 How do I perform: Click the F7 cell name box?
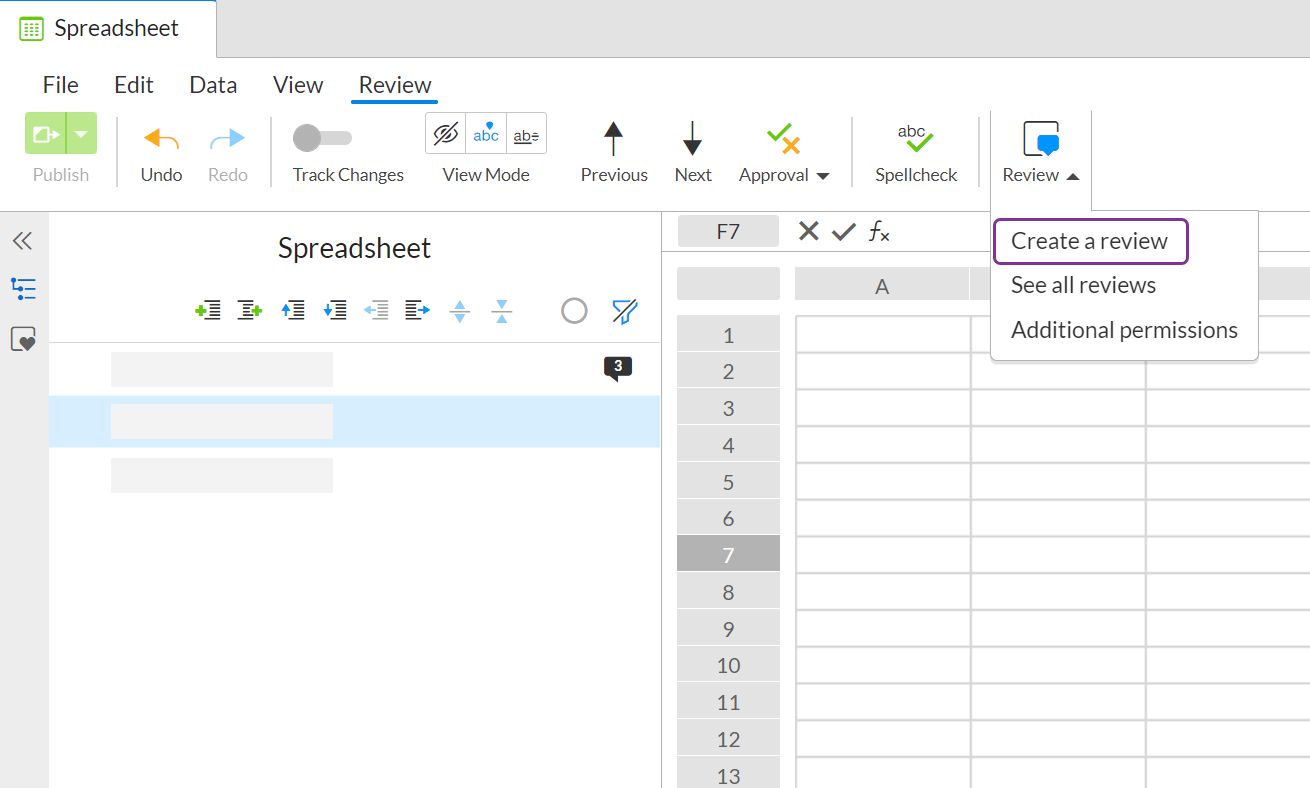point(728,231)
